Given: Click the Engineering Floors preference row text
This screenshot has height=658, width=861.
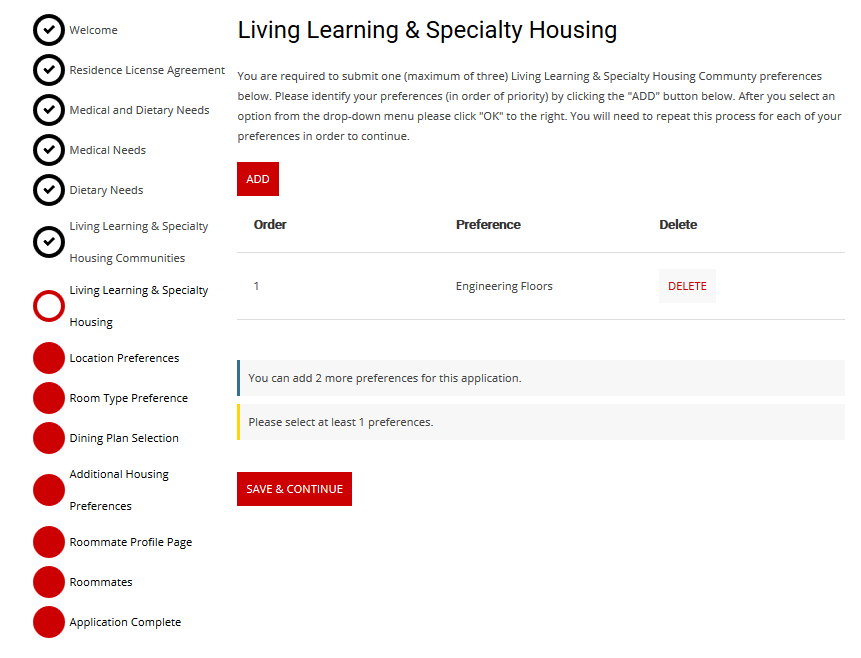Looking at the screenshot, I should click(x=504, y=286).
